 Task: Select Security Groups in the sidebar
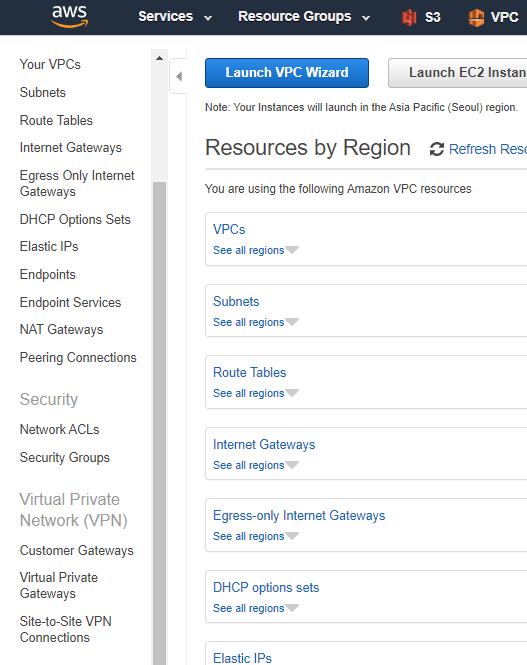tap(64, 458)
